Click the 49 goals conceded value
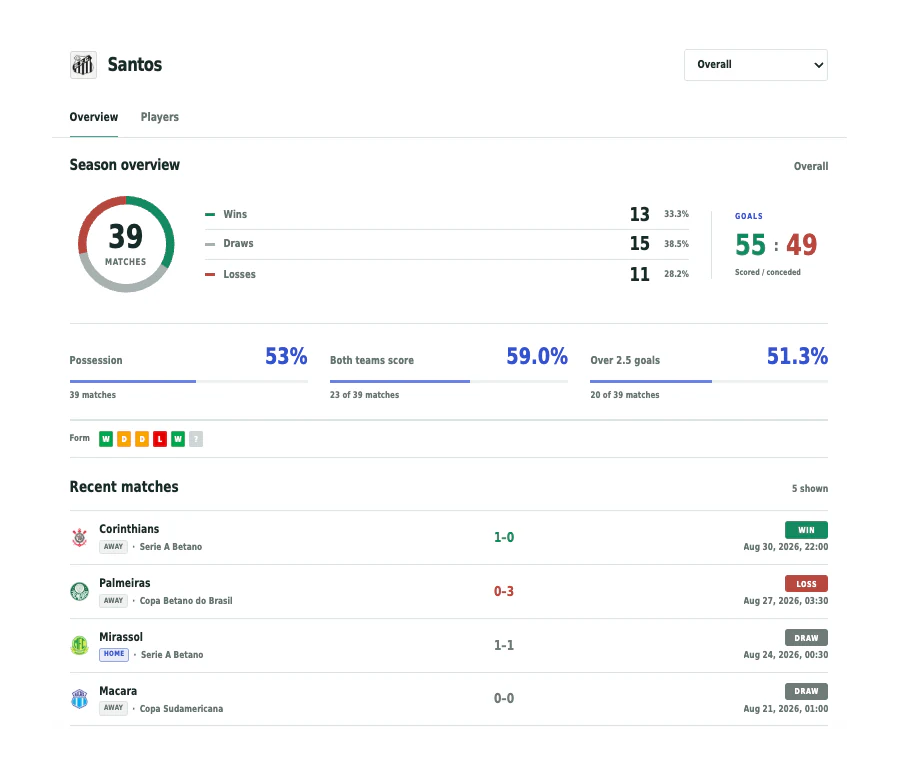Screen dimensions: 900x760 [801, 245]
